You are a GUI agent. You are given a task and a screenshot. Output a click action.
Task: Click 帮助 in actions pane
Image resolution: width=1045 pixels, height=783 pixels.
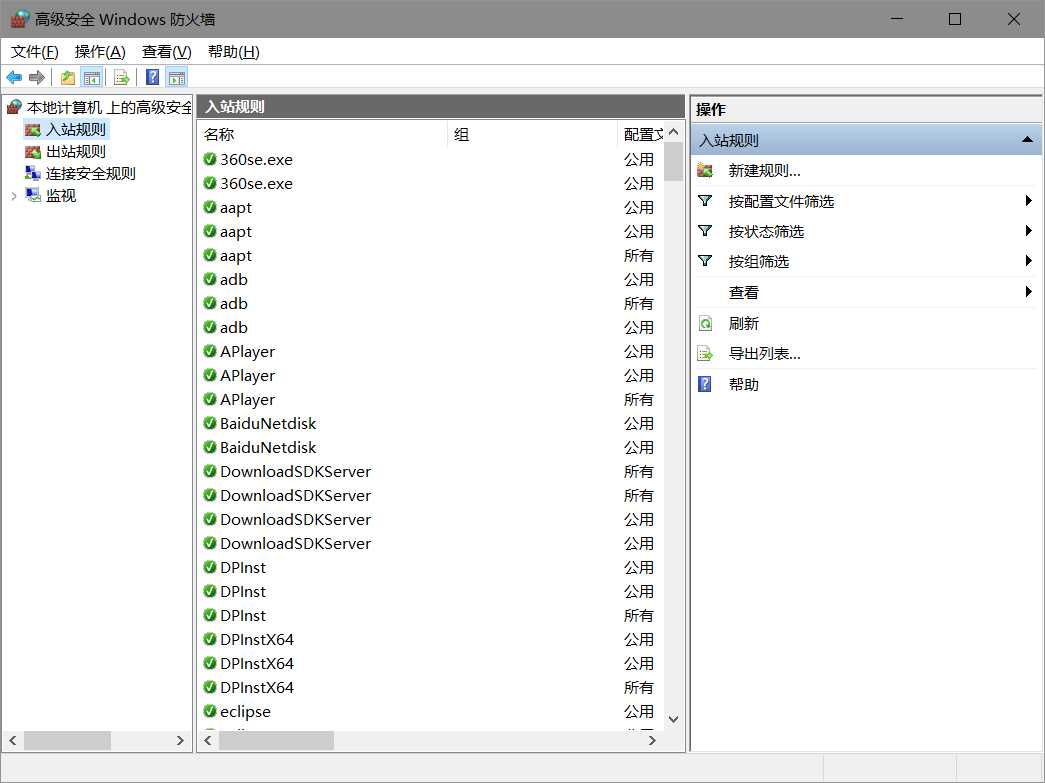point(743,384)
